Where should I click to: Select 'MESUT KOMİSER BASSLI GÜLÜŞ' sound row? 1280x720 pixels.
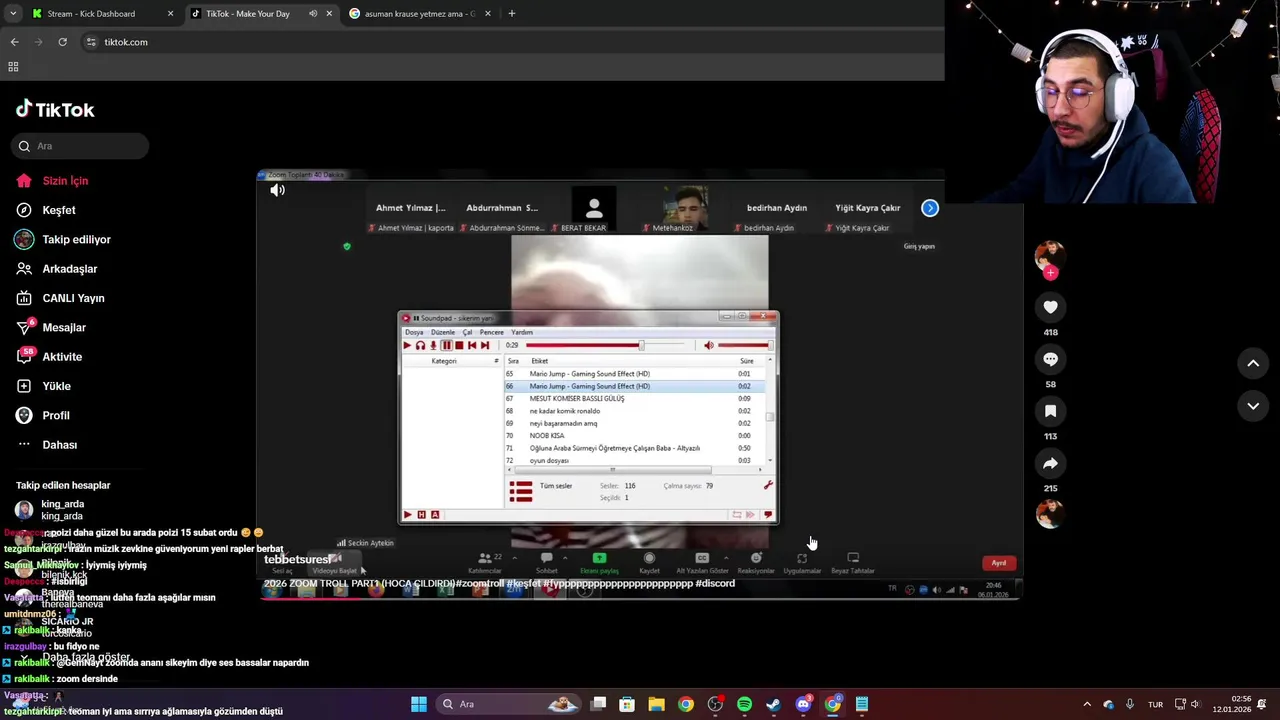click(635, 398)
